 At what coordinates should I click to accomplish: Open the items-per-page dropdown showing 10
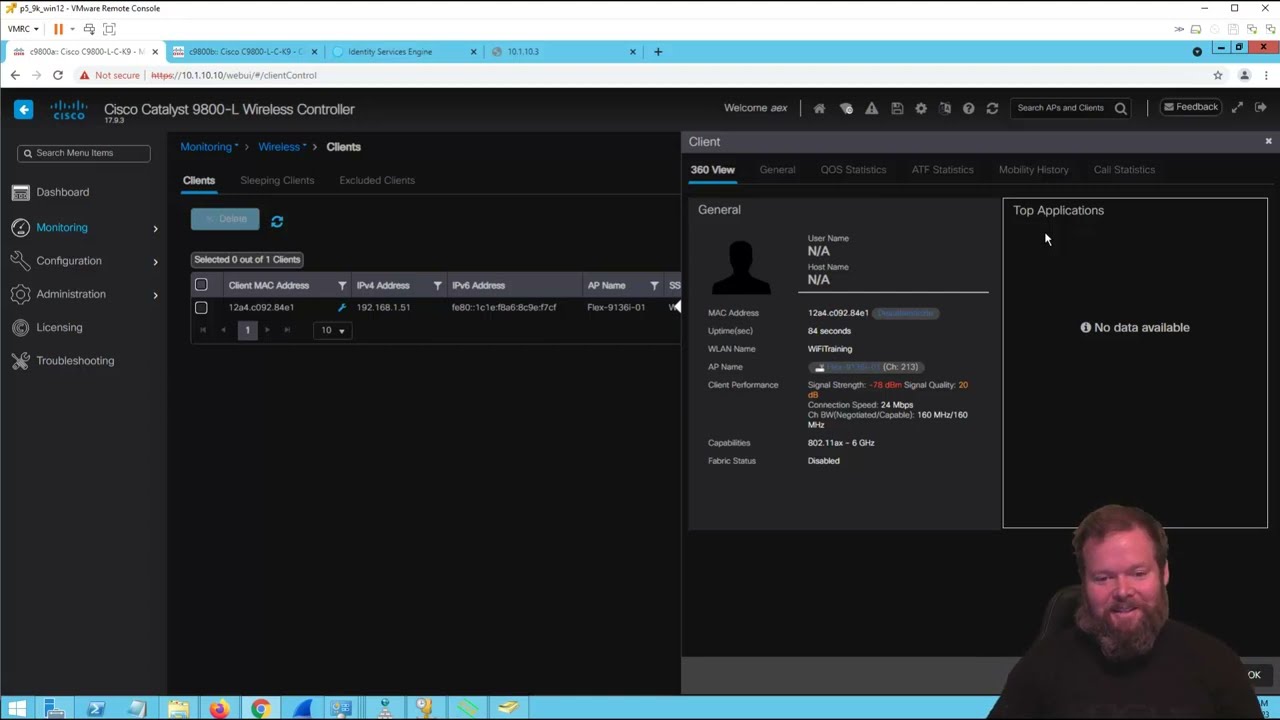point(332,330)
